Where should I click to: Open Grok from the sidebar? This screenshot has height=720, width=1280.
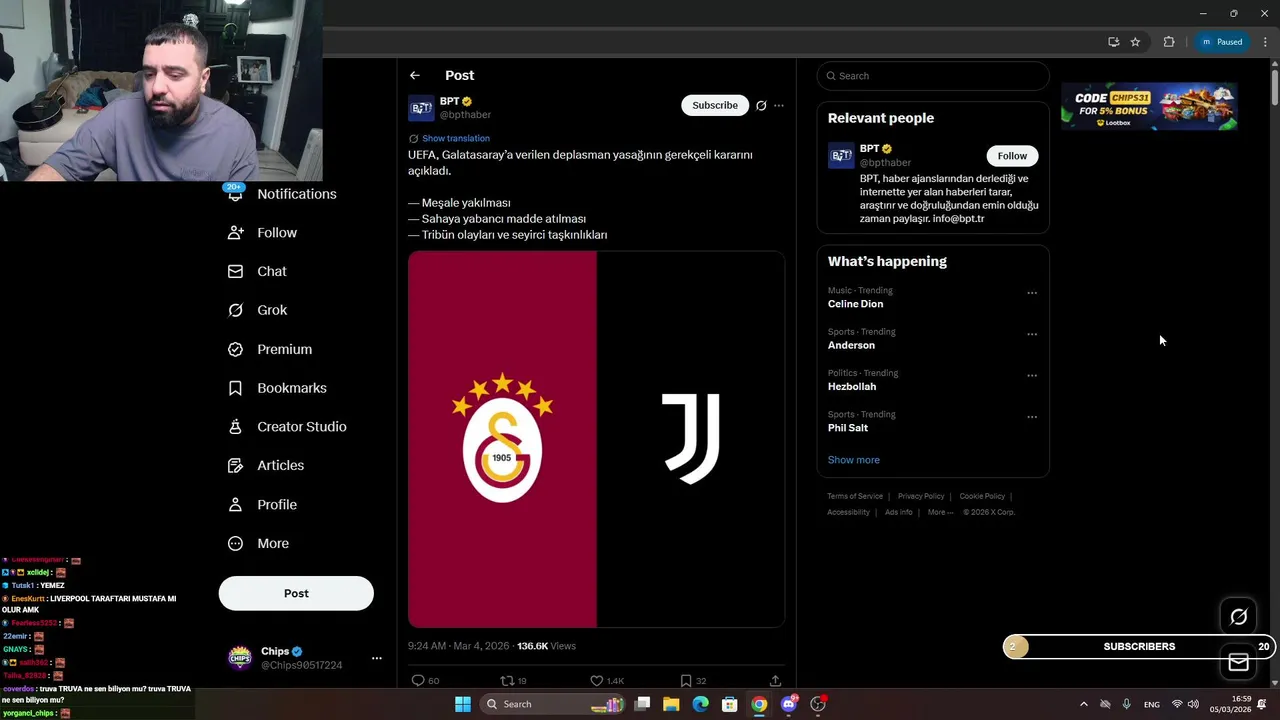[257, 310]
